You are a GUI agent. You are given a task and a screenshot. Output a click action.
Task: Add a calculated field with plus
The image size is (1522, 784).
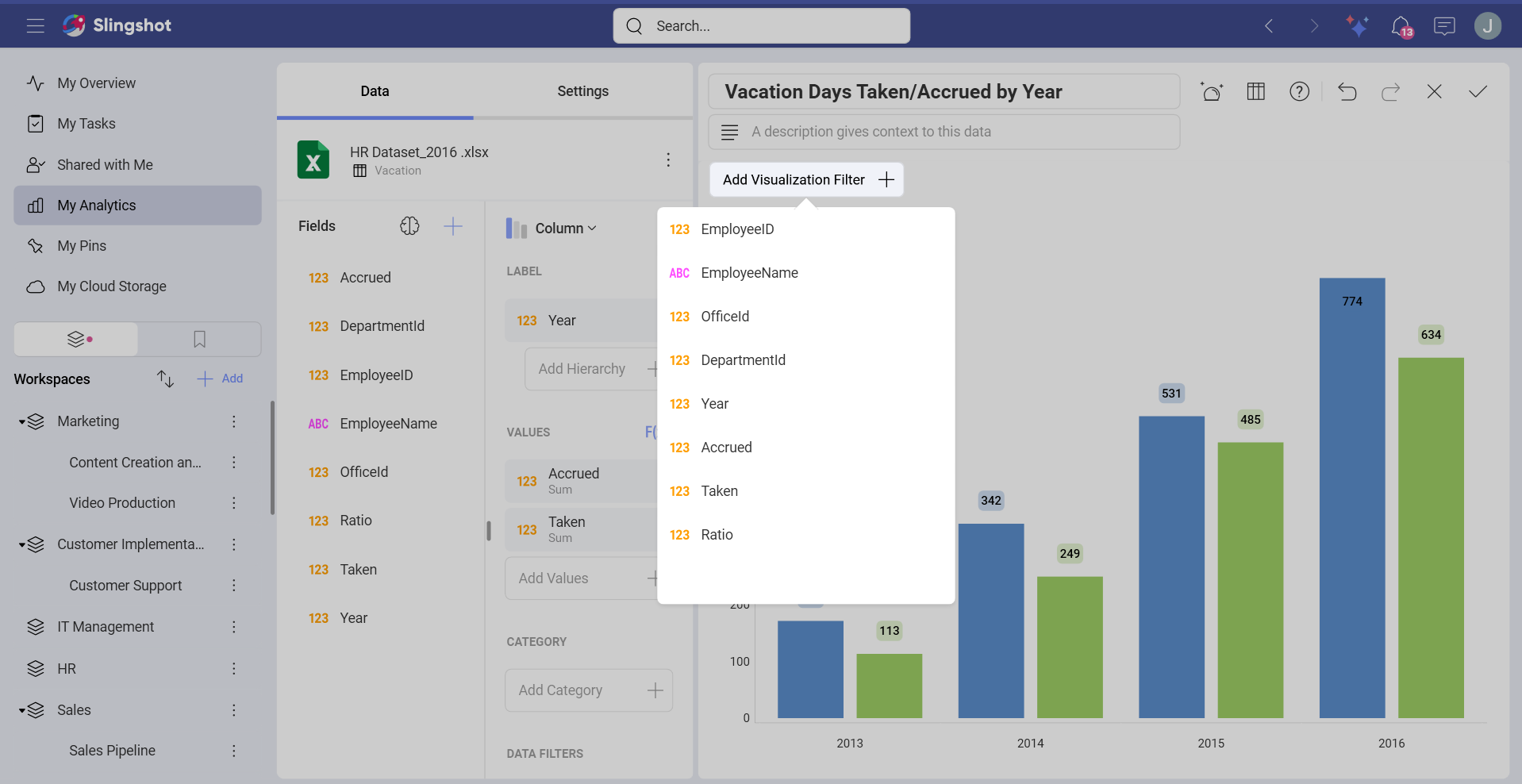(453, 226)
